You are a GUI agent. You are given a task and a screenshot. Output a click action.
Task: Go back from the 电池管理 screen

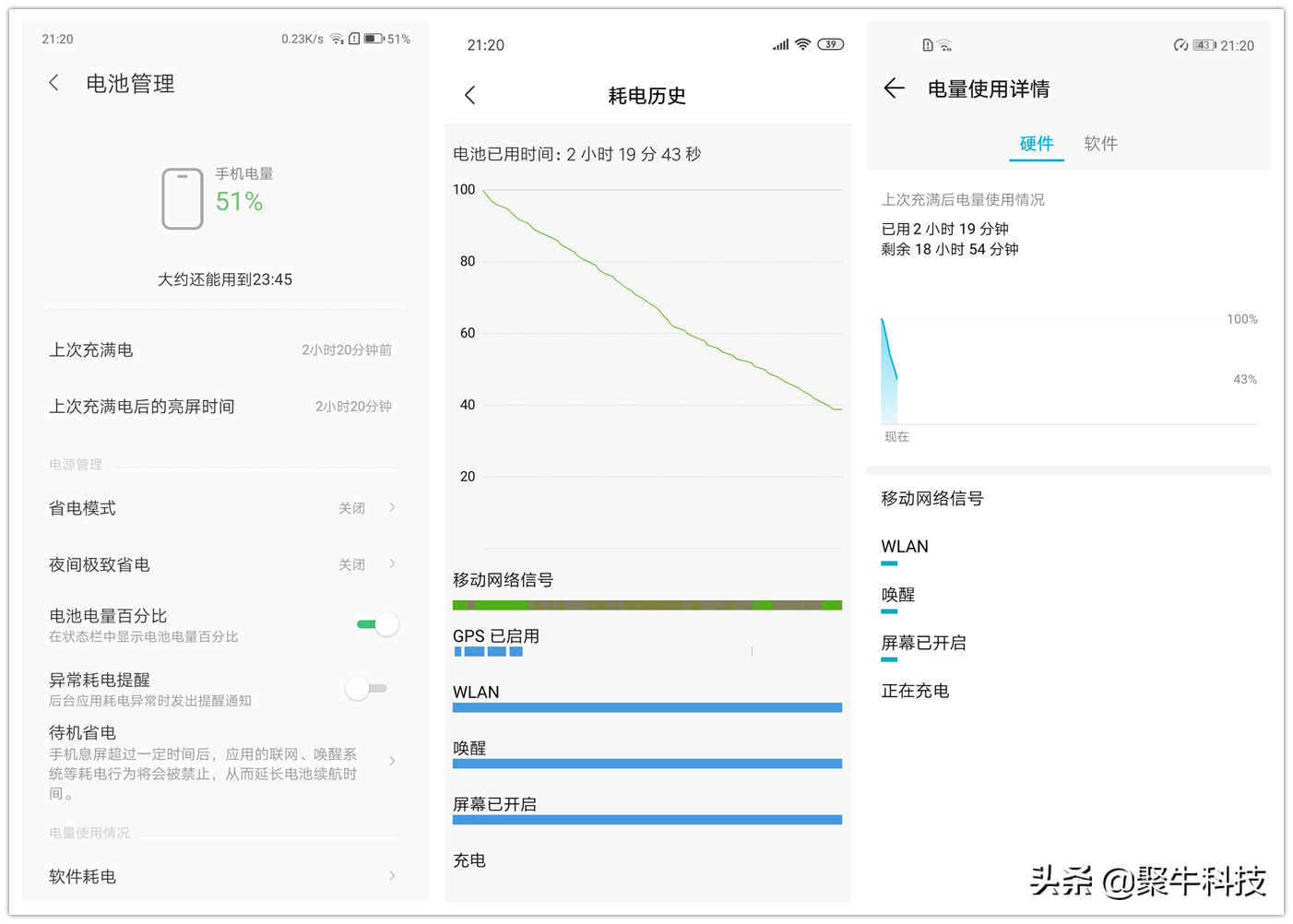pyautogui.click(x=53, y=83)
